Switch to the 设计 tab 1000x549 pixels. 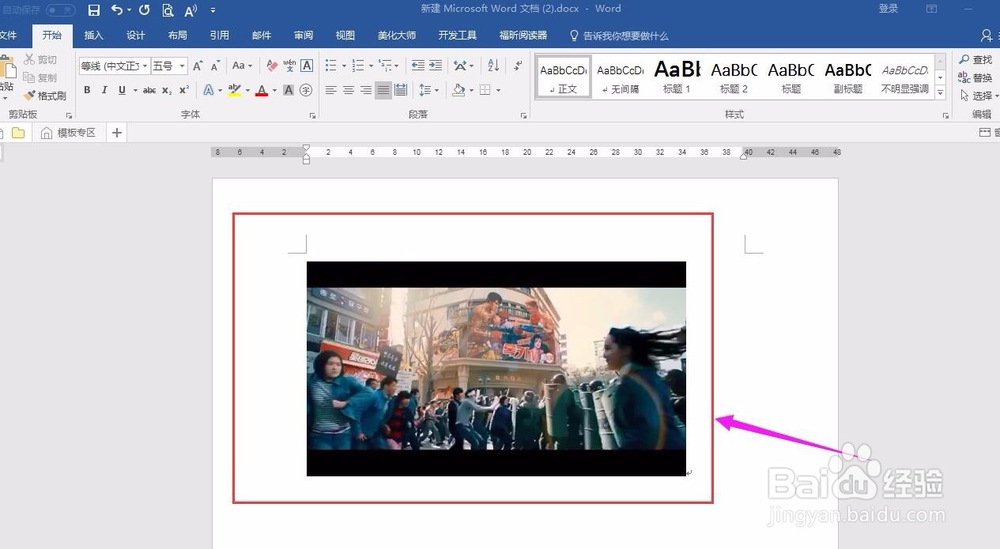tap(135, 36)
